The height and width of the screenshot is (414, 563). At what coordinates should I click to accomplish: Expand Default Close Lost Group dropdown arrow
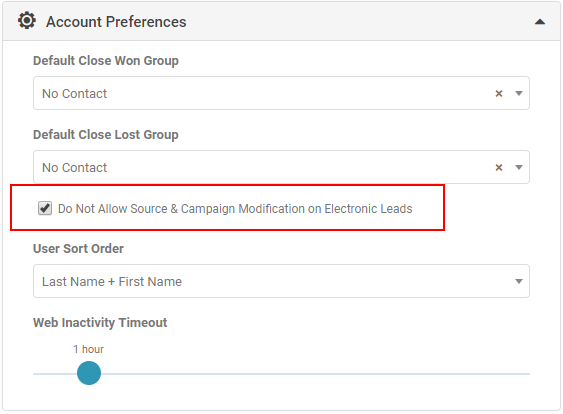518,167
